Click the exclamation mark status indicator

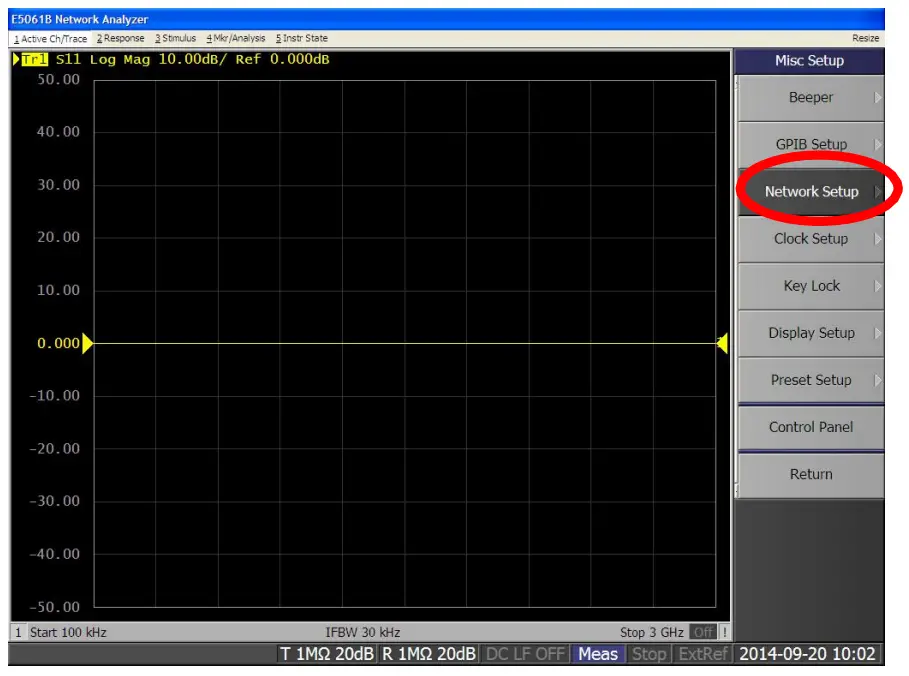(x=724, y=632)
